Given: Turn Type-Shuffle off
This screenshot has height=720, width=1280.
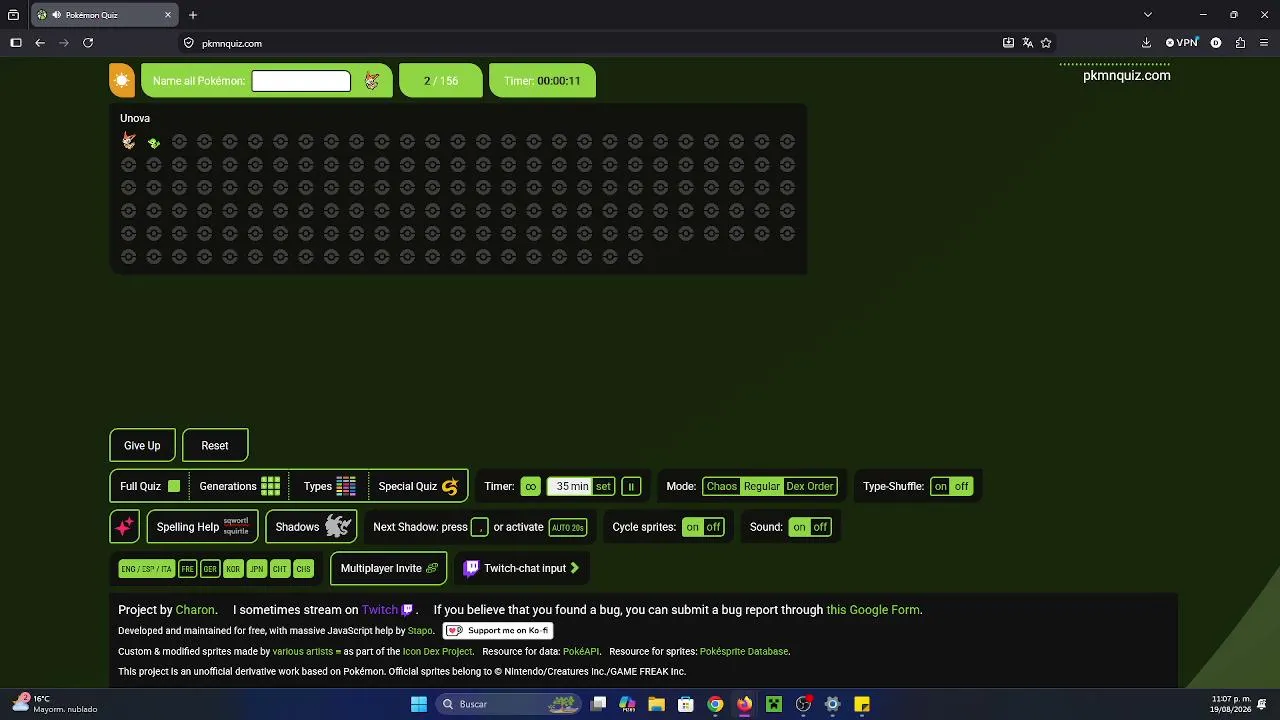Looking at the screenshot, I should click(962, 487).
